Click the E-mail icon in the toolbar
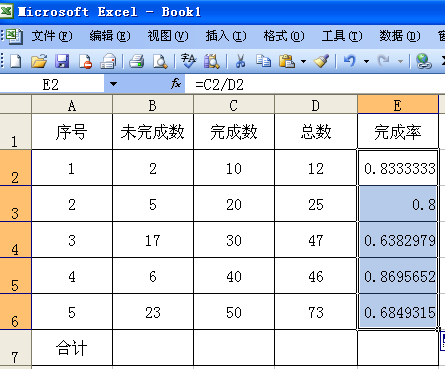Viewport: 445px width, 369px height. (x=108, y=61)
